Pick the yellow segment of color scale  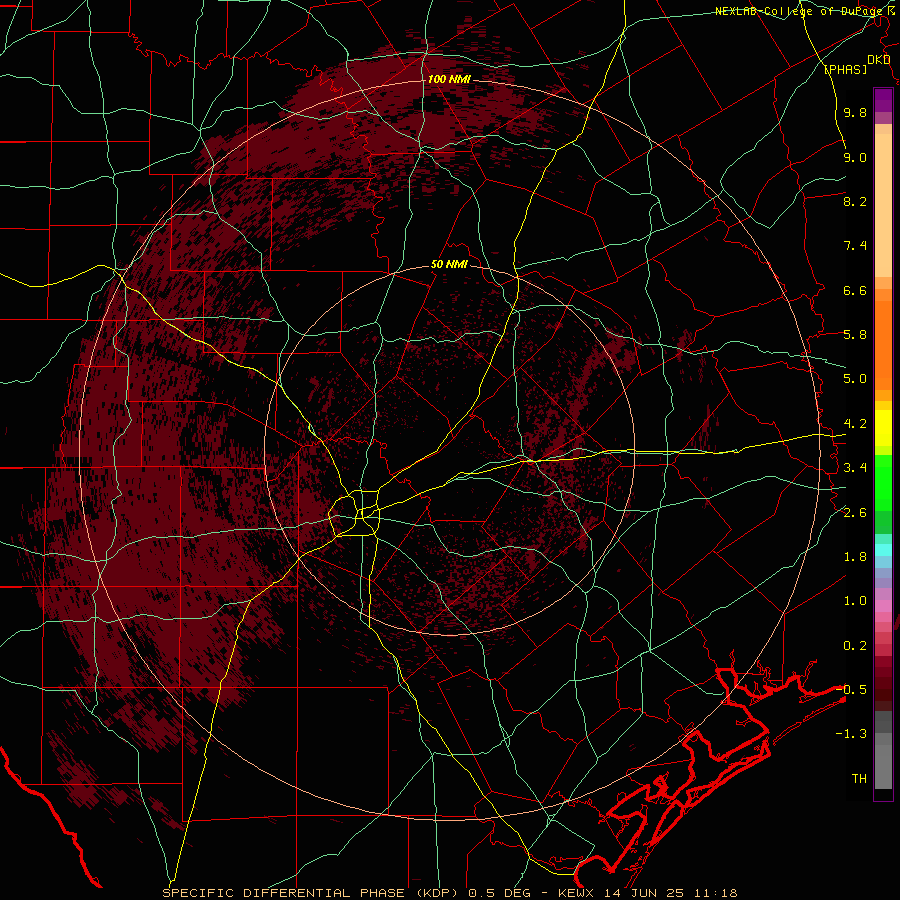click(883, 428)
